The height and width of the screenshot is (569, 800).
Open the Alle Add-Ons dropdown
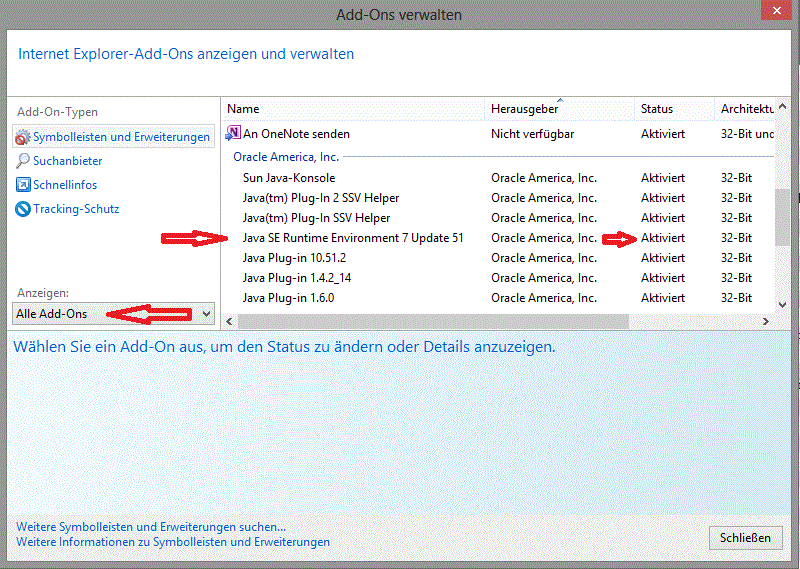(113, 314)
